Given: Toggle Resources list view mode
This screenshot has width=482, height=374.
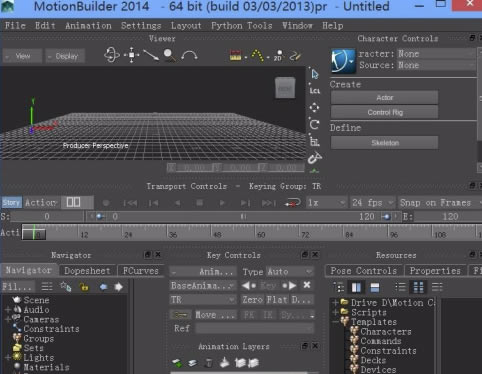Looking at the screenshot, I should point(400,287).
